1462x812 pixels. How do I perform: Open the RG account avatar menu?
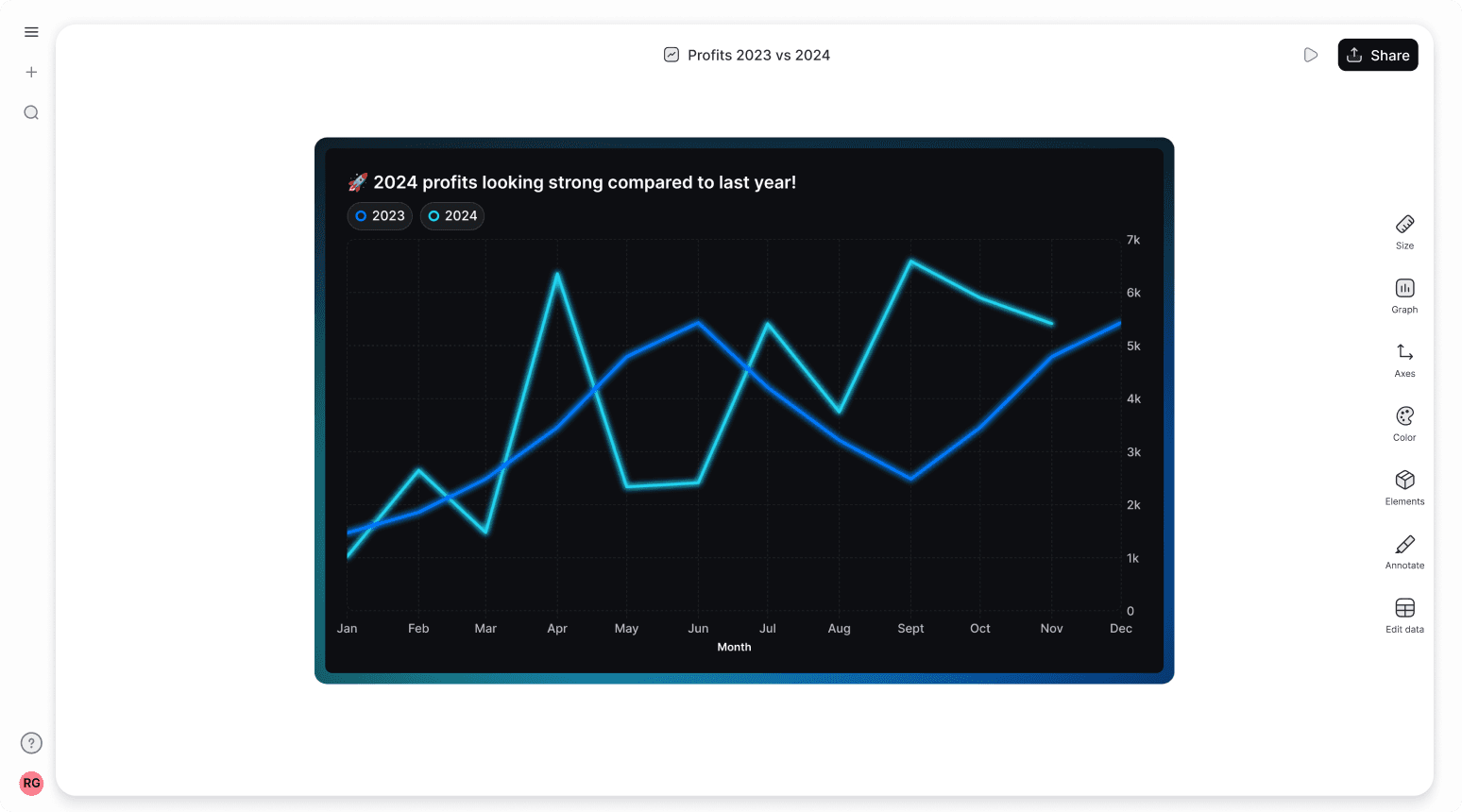tap(30, 784)
